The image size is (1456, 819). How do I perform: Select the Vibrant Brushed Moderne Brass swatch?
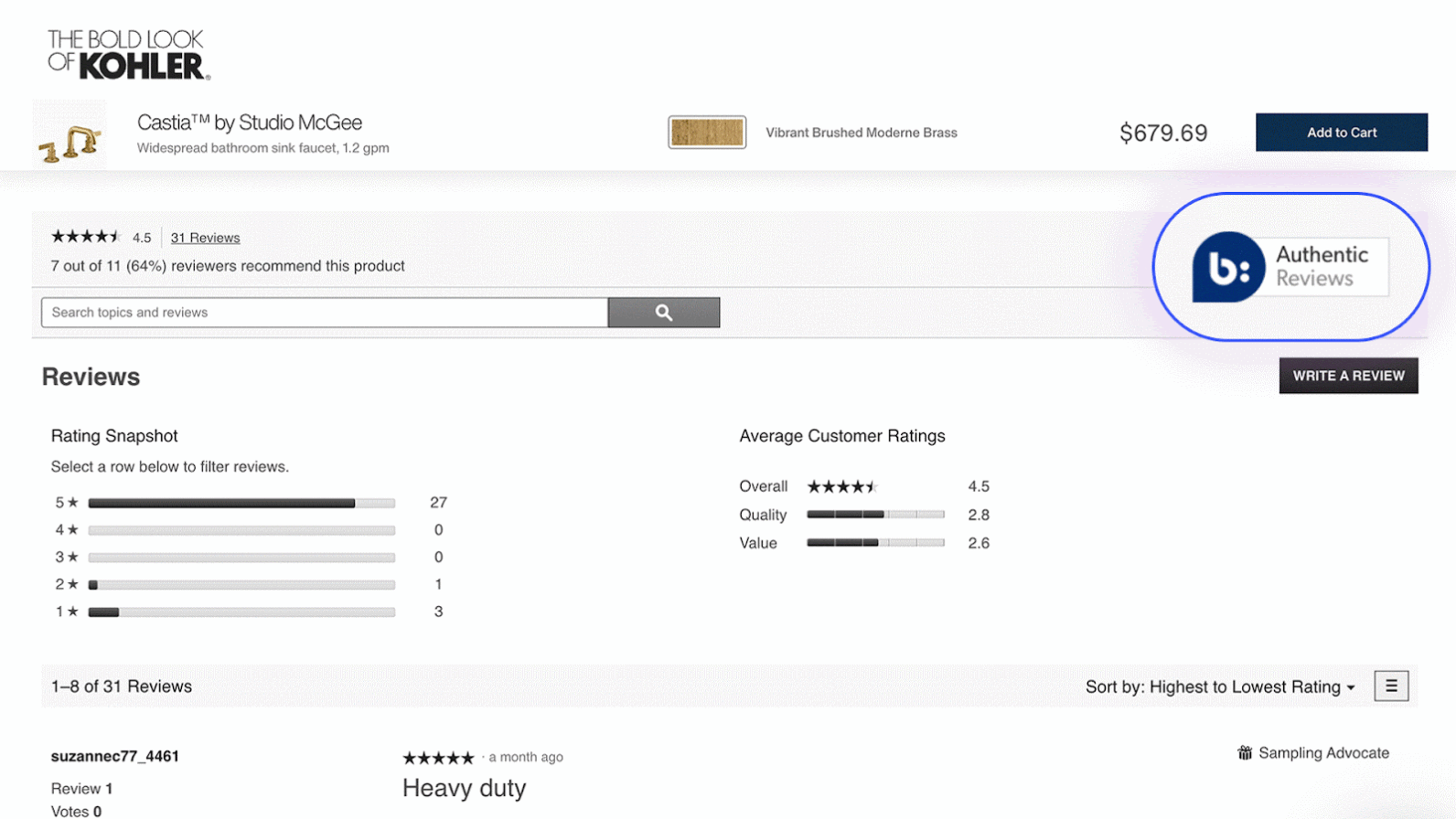[x=707, y=133]
